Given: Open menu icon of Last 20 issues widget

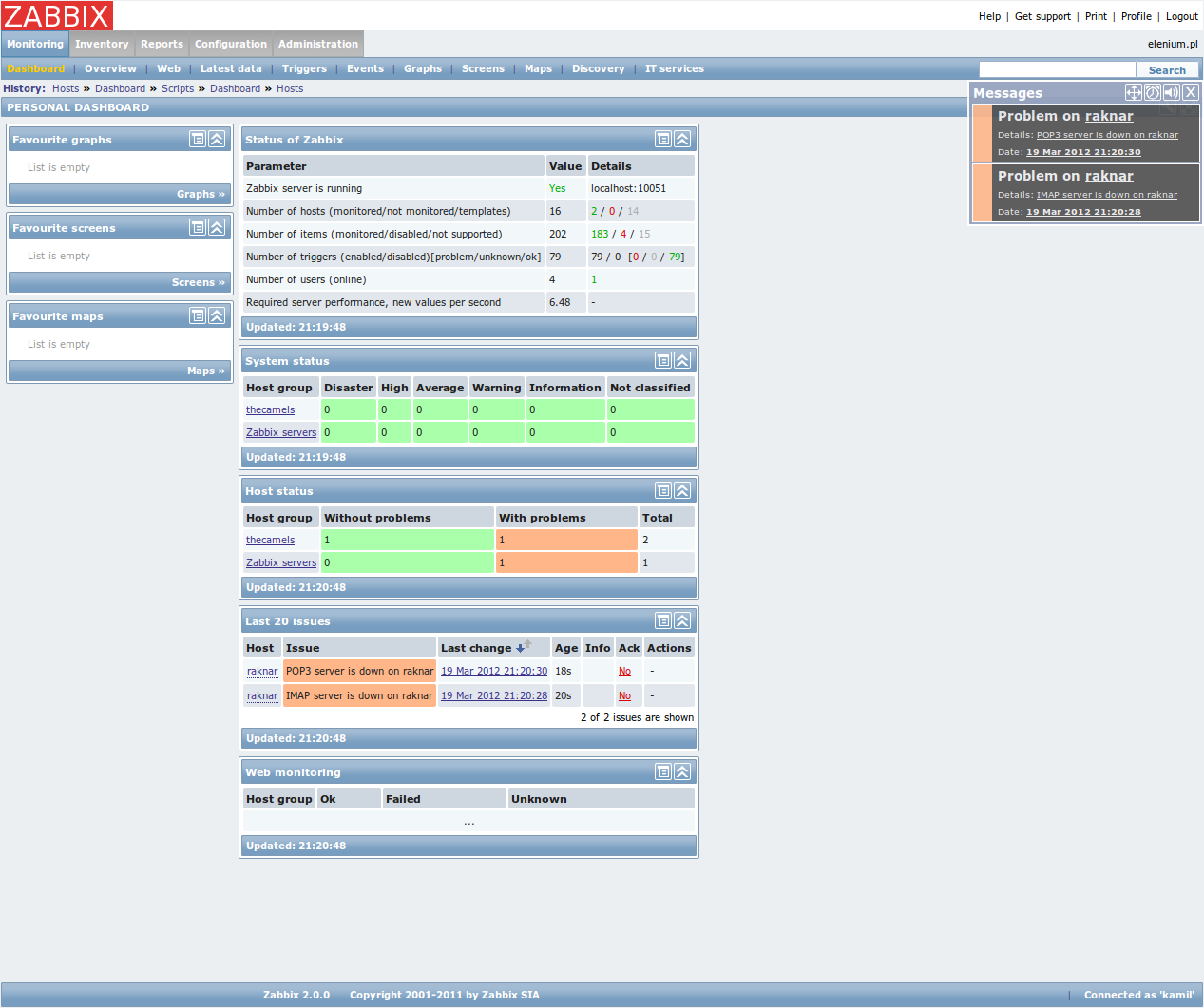Looking at the screenshot, I should click(663, 620).
